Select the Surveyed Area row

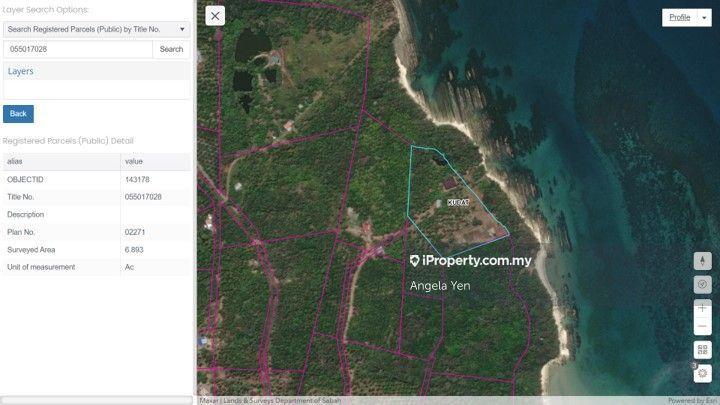tap(96, 249)
